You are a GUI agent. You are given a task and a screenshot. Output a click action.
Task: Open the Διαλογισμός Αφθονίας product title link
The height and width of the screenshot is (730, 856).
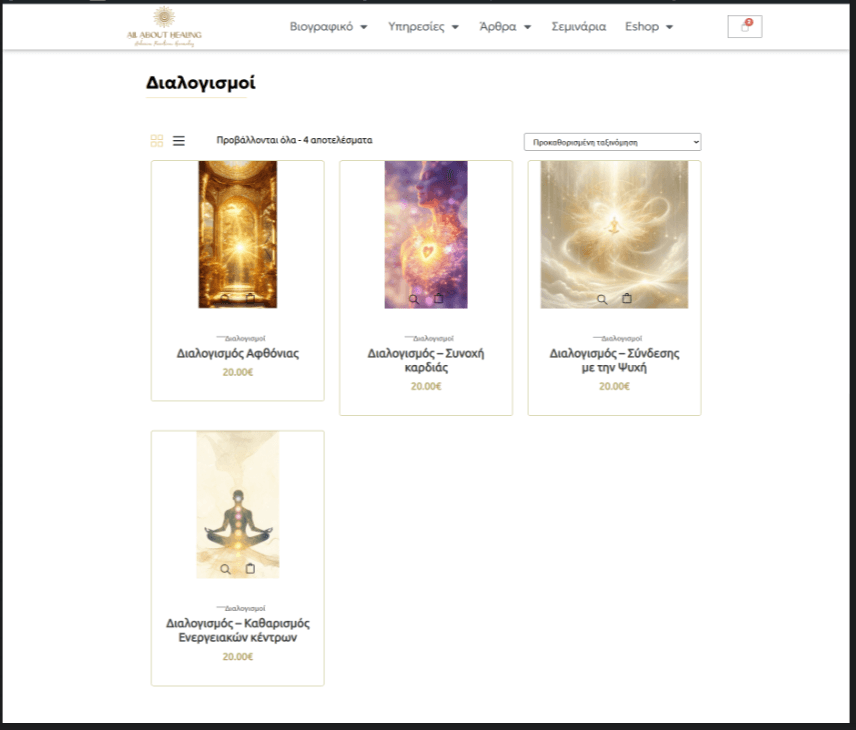point(238,353)
